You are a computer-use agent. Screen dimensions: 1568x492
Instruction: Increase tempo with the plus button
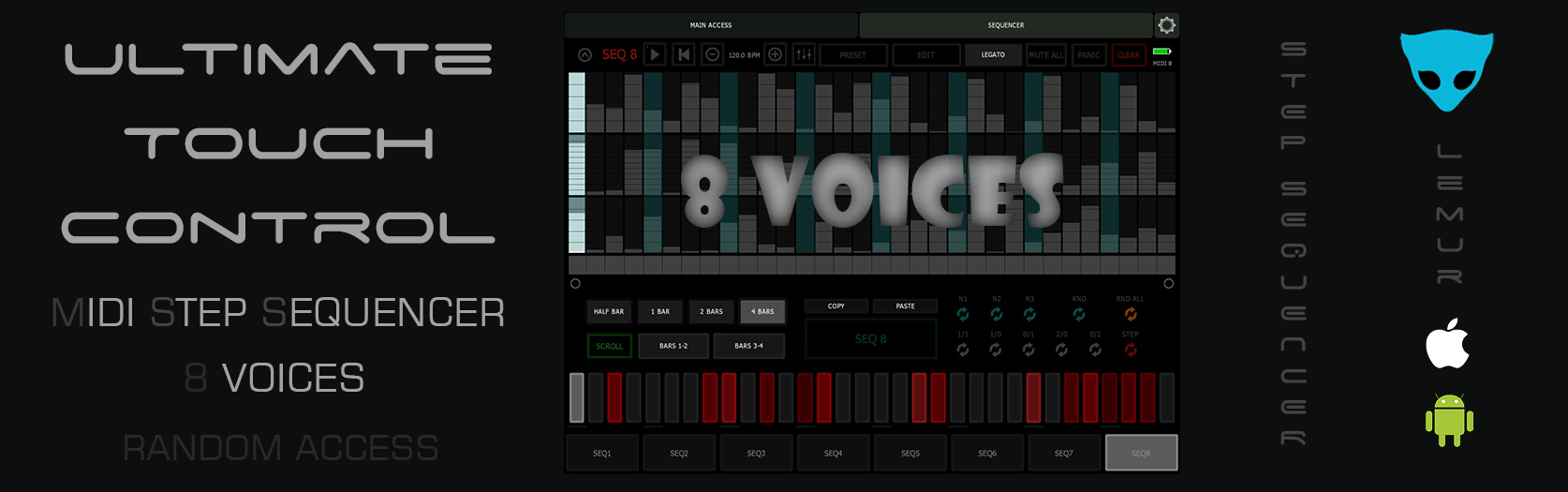(776, 55)
